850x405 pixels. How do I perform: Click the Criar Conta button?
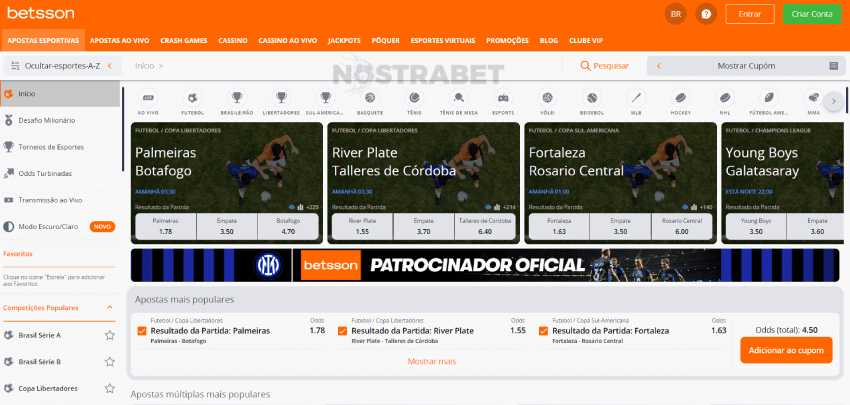(812, 14)
